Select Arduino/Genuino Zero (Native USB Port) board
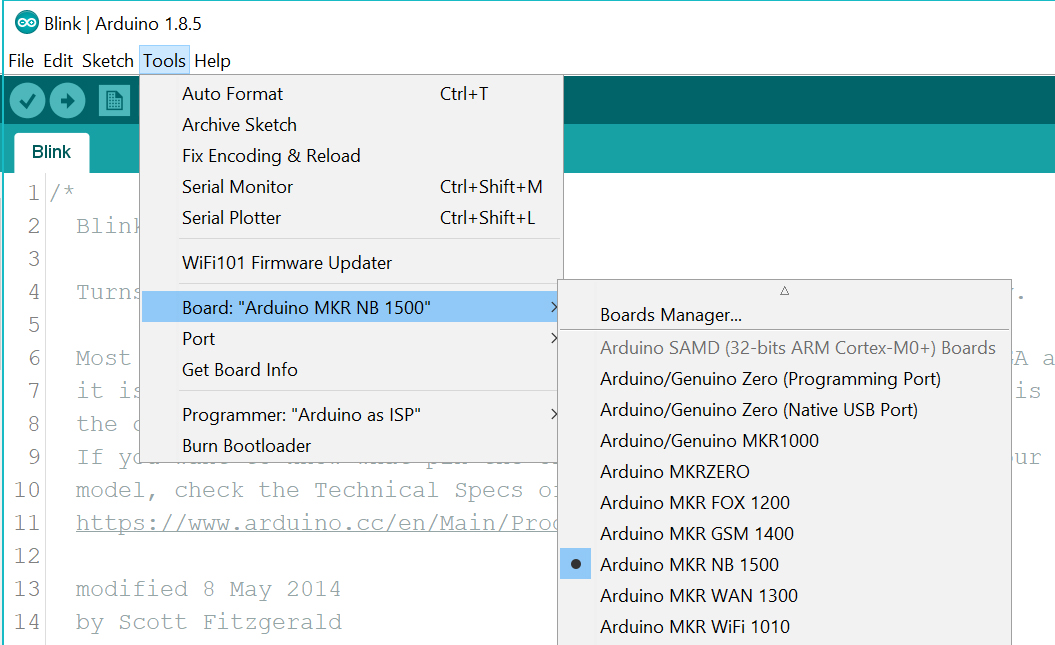Image resolution: width=1055 pixels, height=645 pixels. click(785, 410)
